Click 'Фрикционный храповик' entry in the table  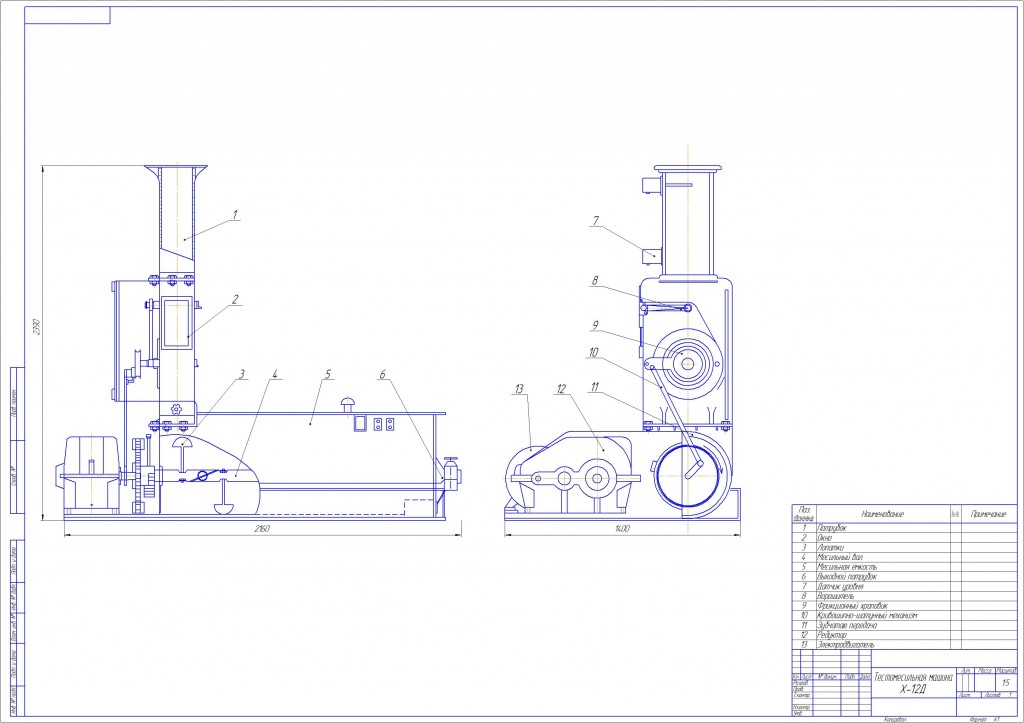[x=853, y=606]
